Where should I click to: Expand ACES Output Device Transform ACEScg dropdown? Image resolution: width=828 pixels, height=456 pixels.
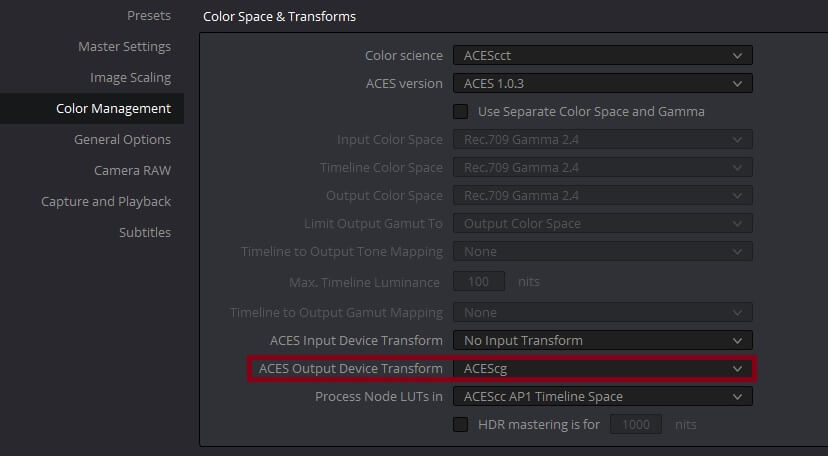(x=603, y=368)
